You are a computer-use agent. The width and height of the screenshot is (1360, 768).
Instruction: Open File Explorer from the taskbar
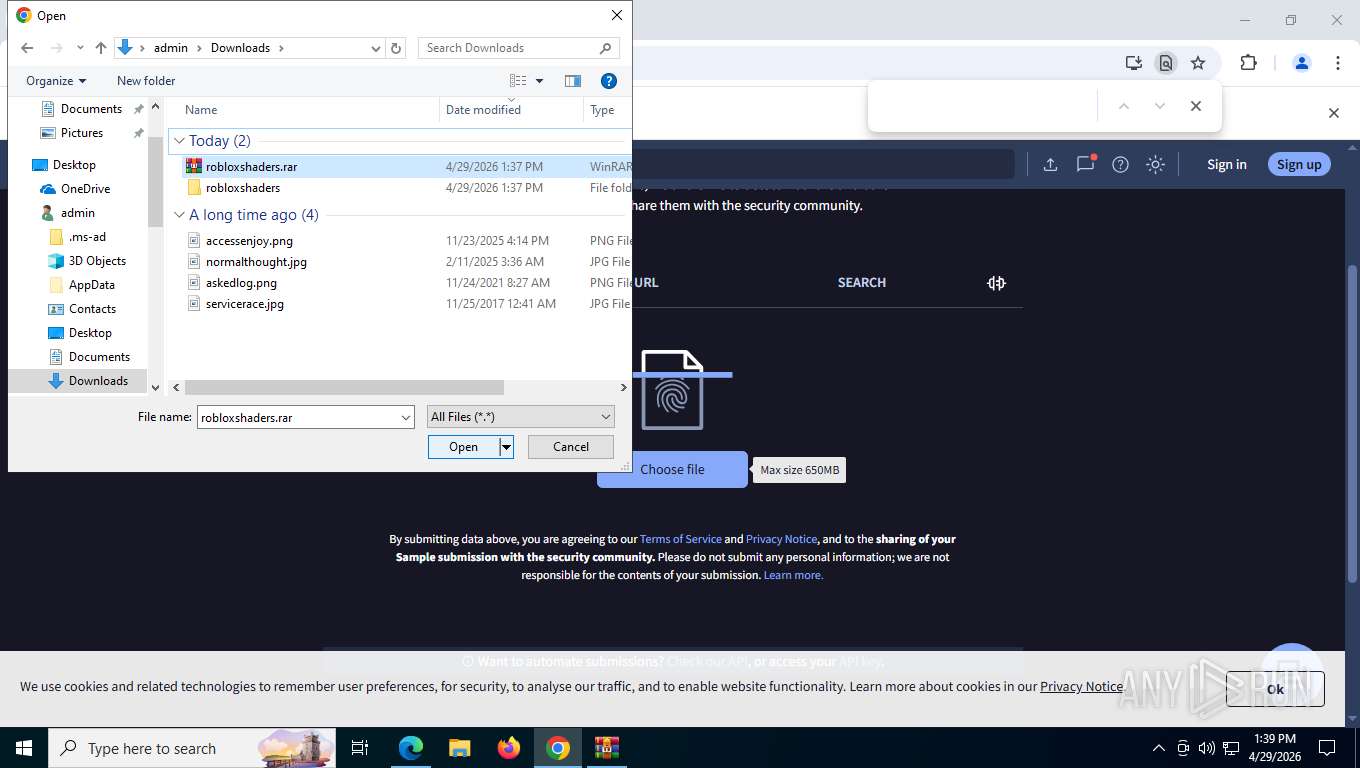click(x=460, y=748)
